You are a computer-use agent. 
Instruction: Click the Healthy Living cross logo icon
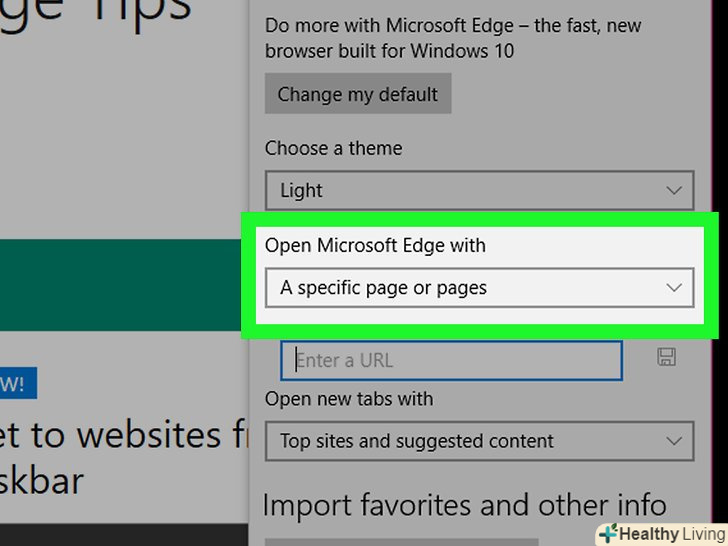coord(607,533)
